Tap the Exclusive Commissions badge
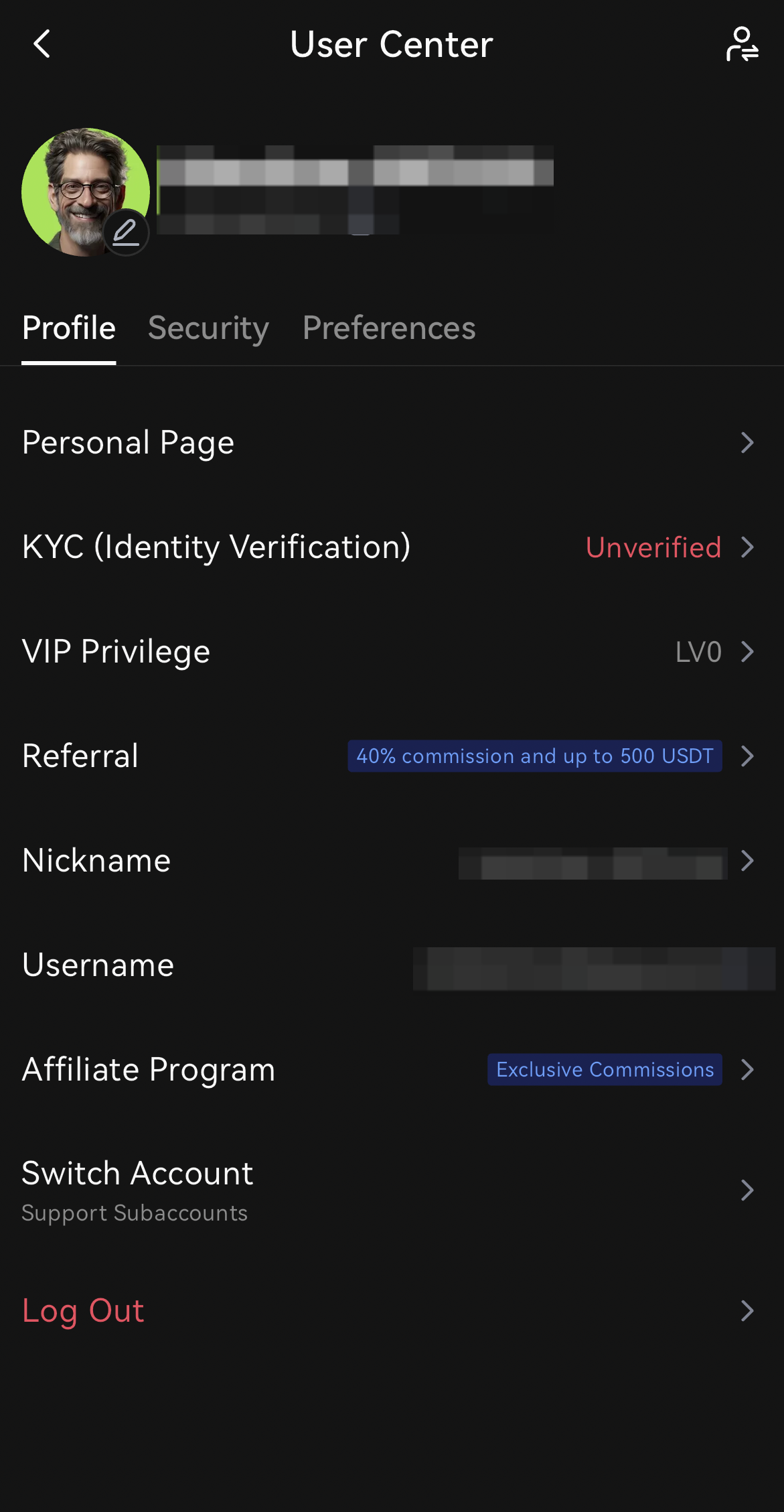Viewport: 784px width, 1512px height. 605,1070
